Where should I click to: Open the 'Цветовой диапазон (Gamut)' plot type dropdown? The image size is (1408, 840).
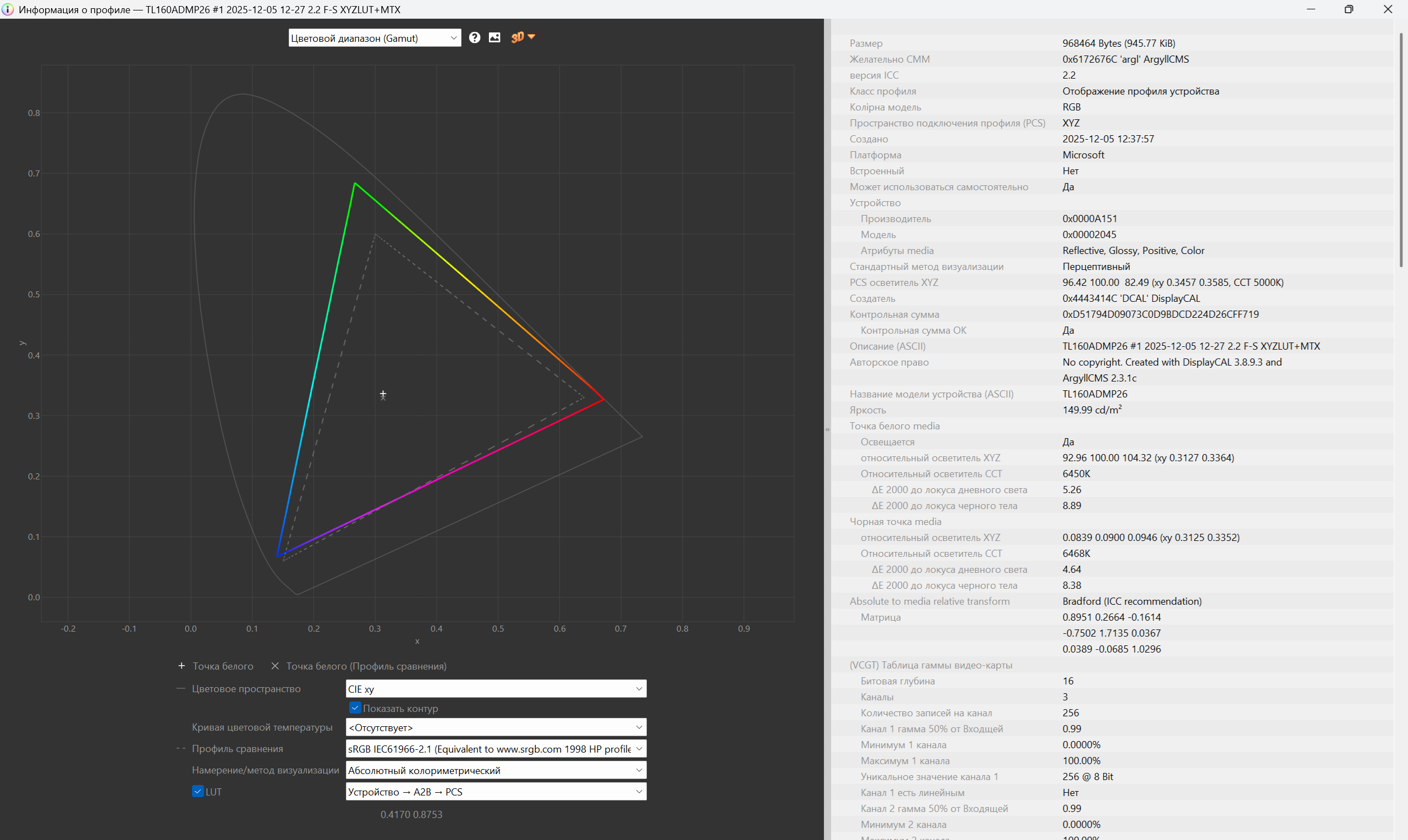pos(374,38)
